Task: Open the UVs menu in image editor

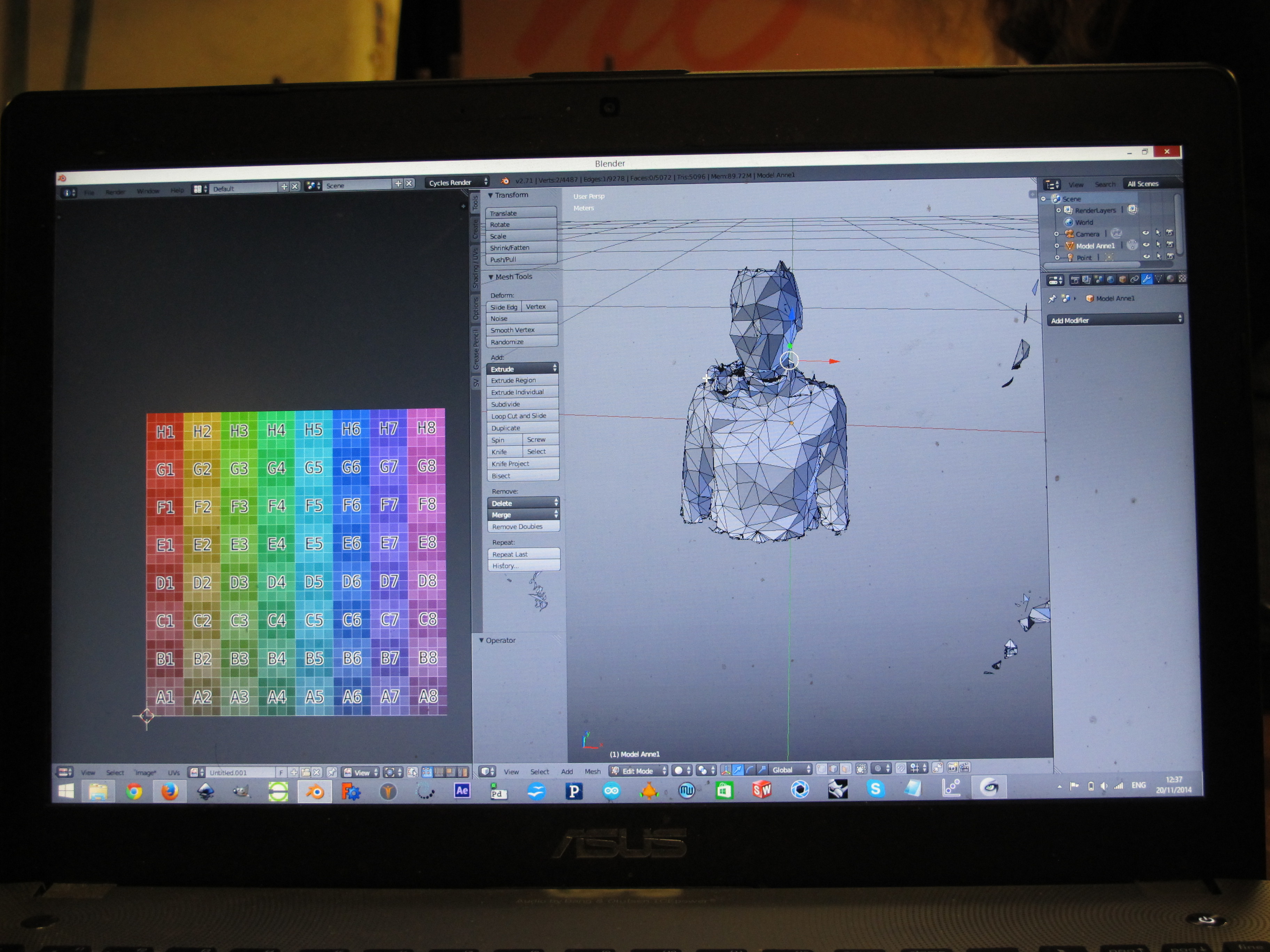Action: pyautogui.click(x=173, y=773)
